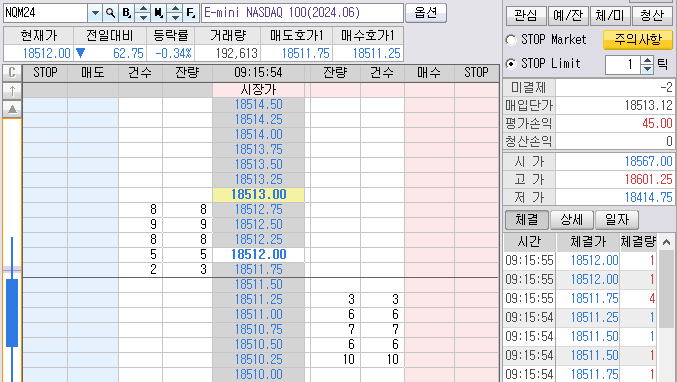Click price 18512.75 in the ladder
The width and height of the screenshot is (677, 382).
(x=258, y=210)
